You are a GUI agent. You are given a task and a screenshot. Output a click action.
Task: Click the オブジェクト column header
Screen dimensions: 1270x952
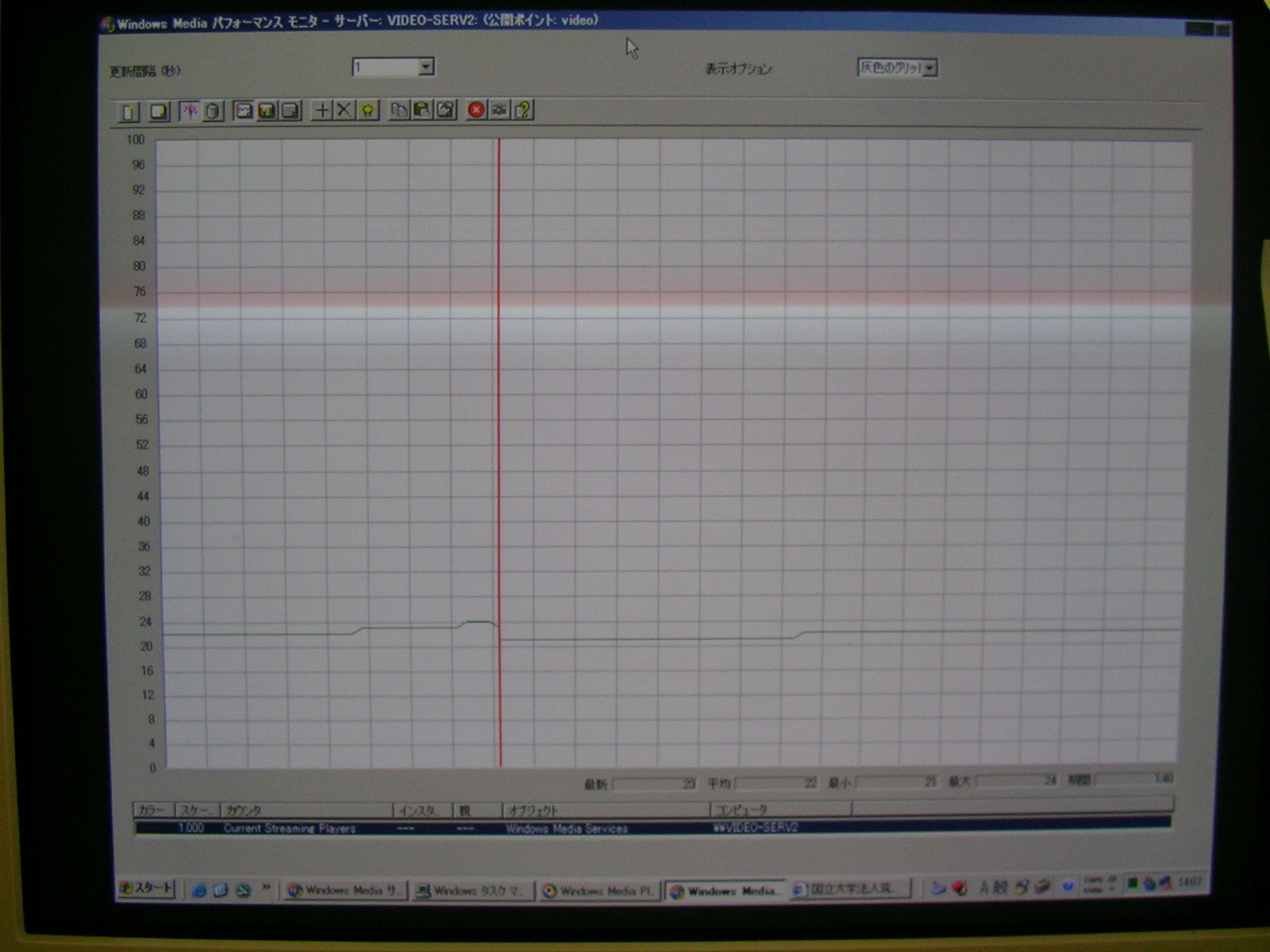point(606,809)
